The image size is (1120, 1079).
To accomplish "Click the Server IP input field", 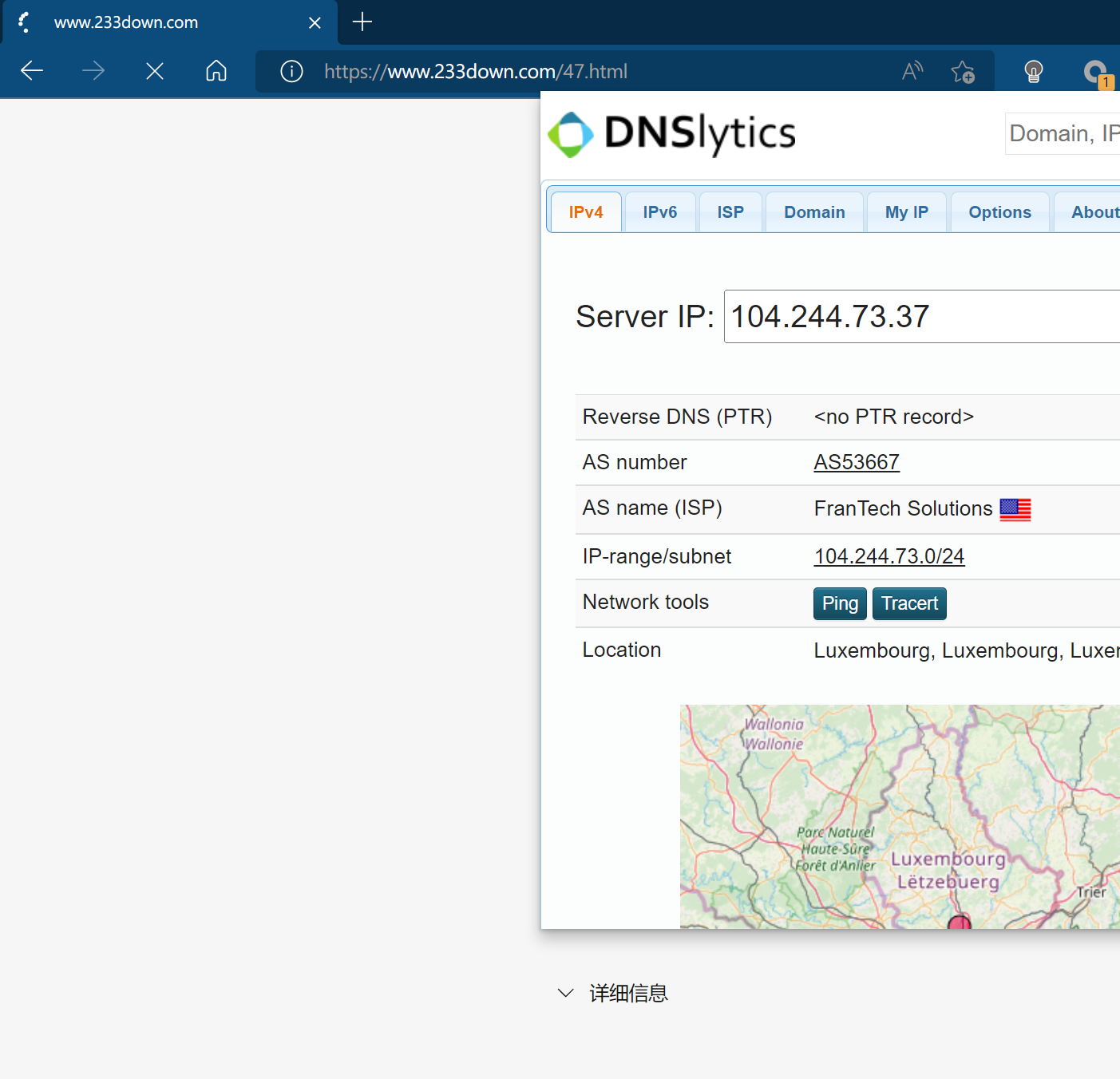I will coord(918,317).
